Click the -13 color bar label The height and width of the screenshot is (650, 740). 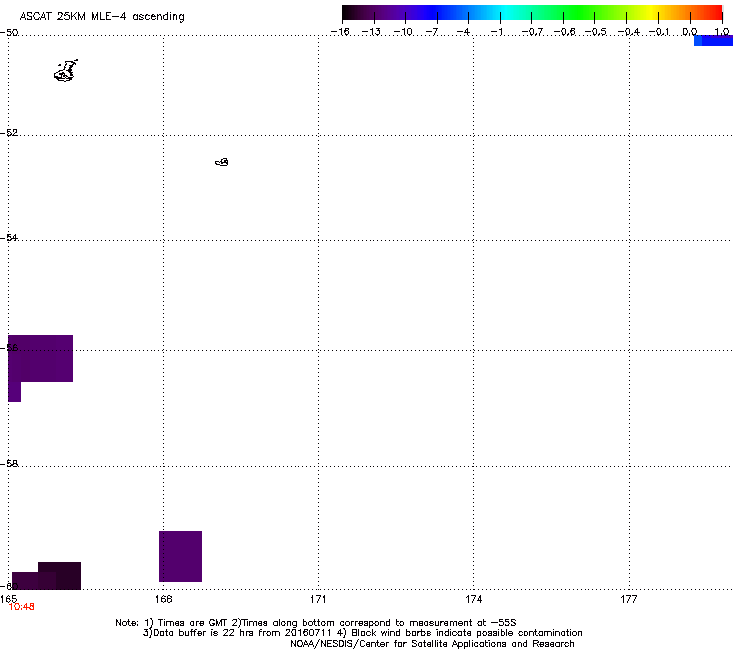tap(371, 32)
